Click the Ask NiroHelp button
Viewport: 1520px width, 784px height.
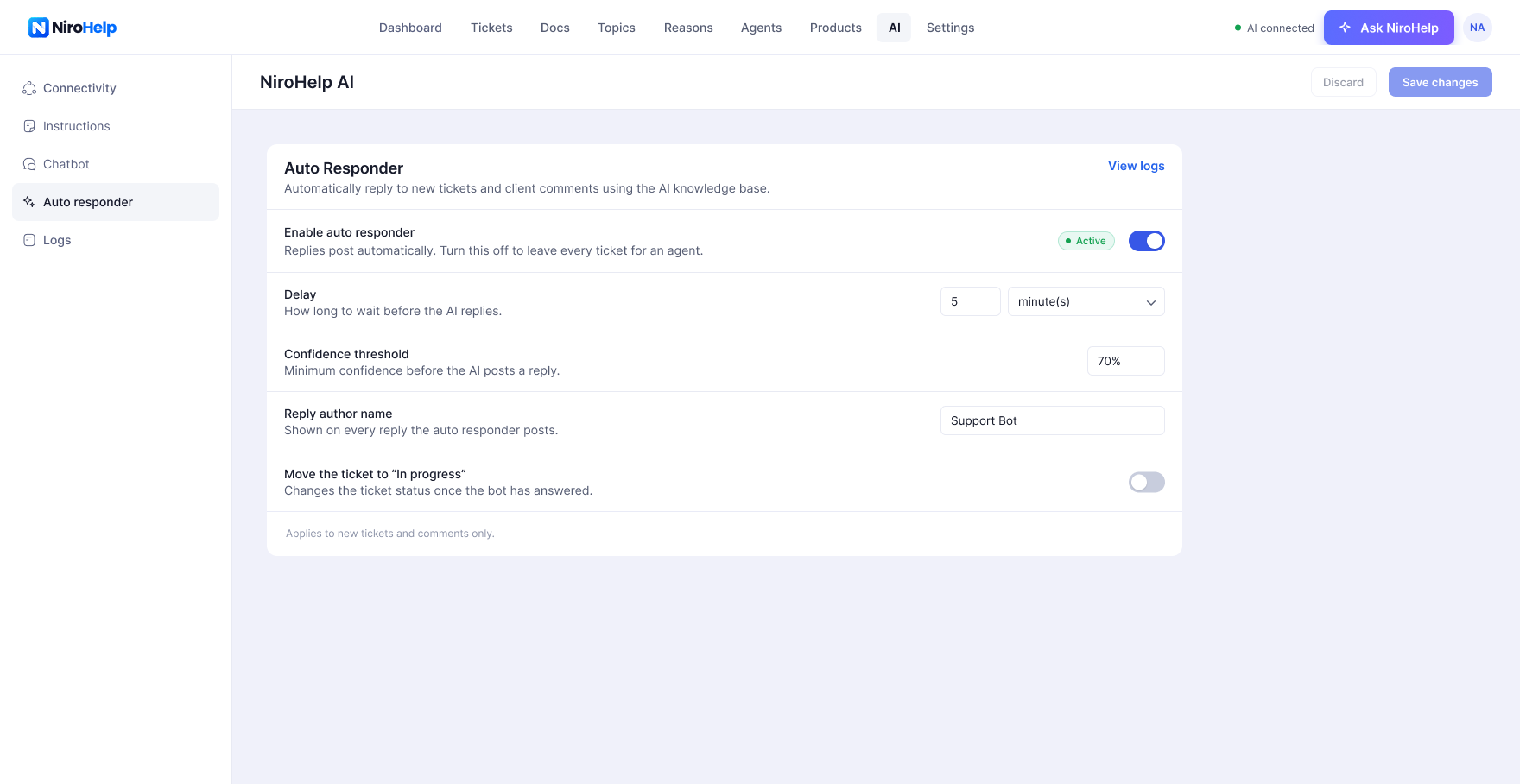tap(1389, 28)
